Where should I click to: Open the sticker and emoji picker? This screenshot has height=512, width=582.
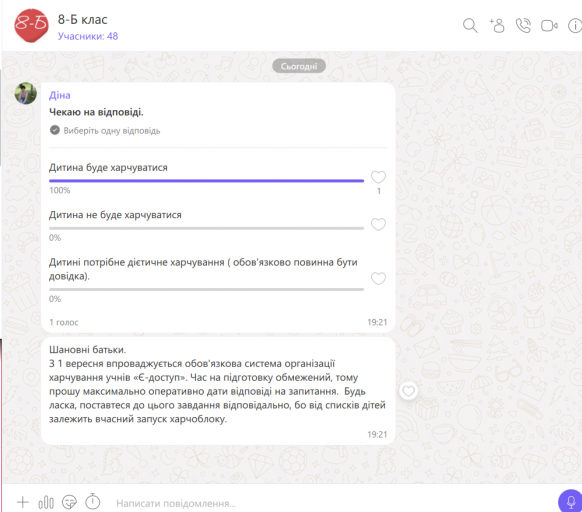(69, 502)
